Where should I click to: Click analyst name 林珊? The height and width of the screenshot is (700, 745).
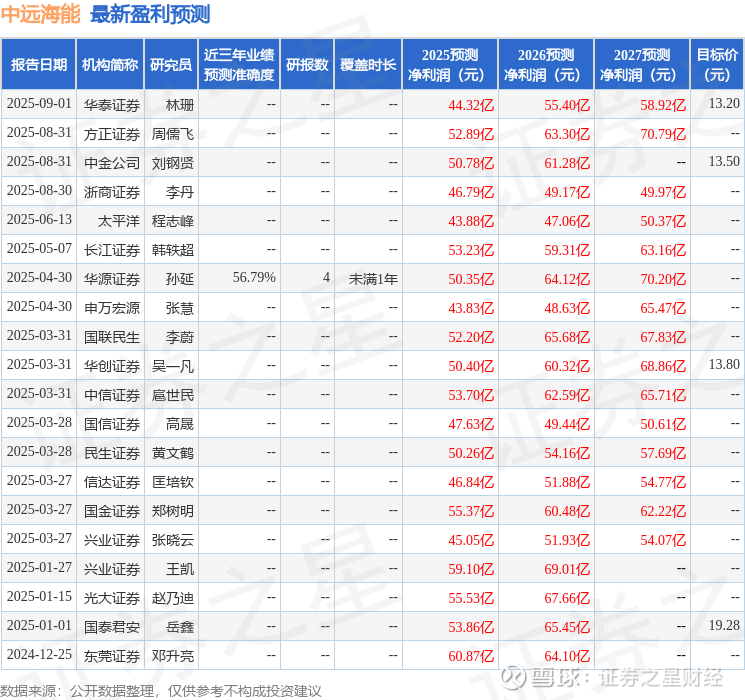click(x=180, y=105)
